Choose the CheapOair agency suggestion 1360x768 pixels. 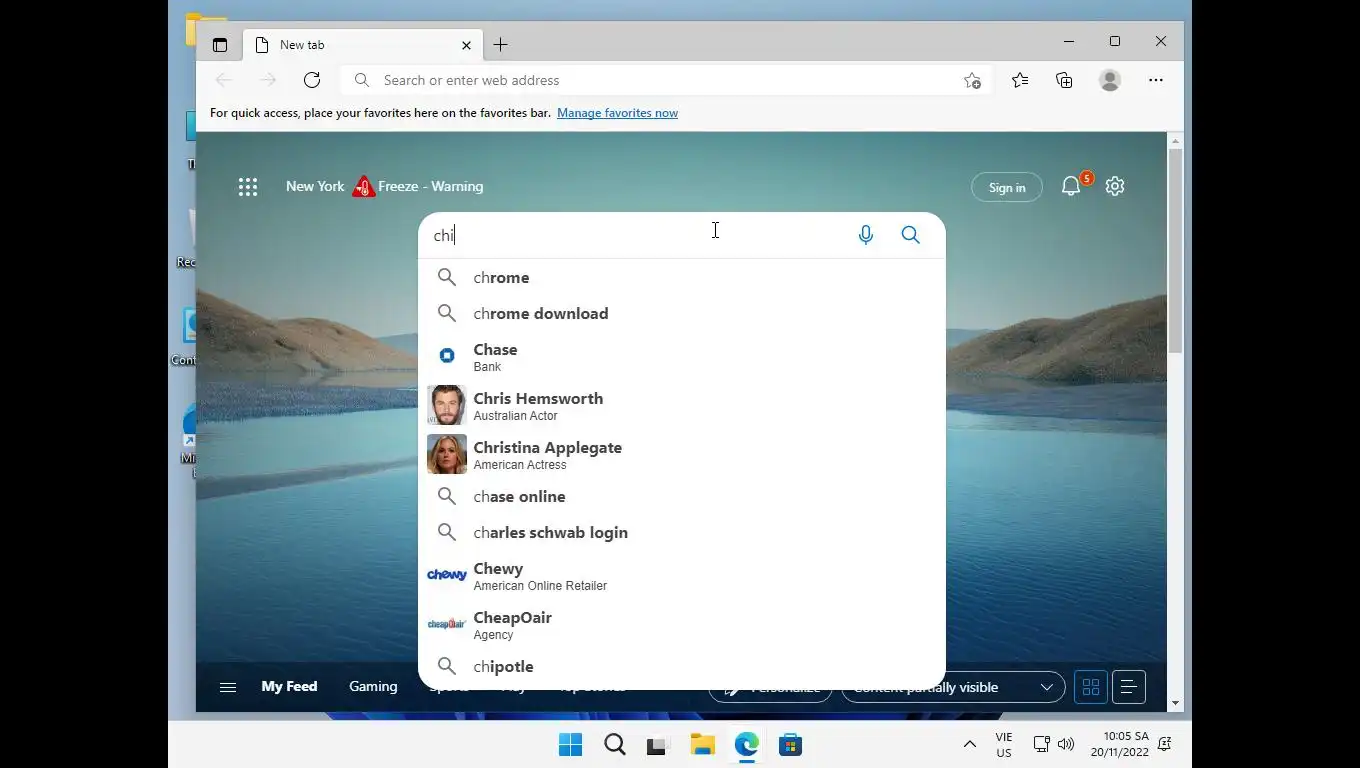pyautogui.click(x=682, y=625)
